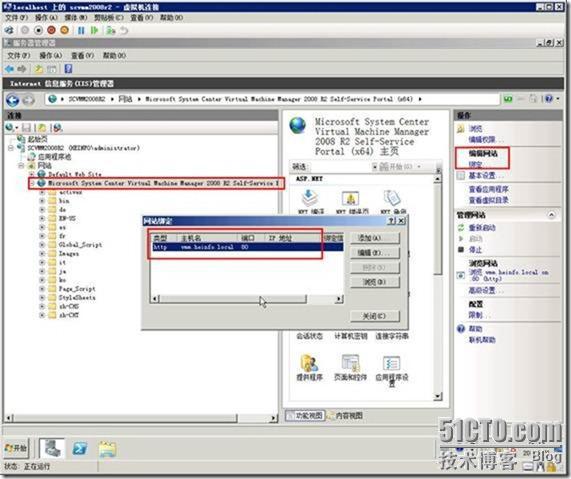Click Server Manager toolbar help icon
The image size is (571, 479).
point(68,68)
